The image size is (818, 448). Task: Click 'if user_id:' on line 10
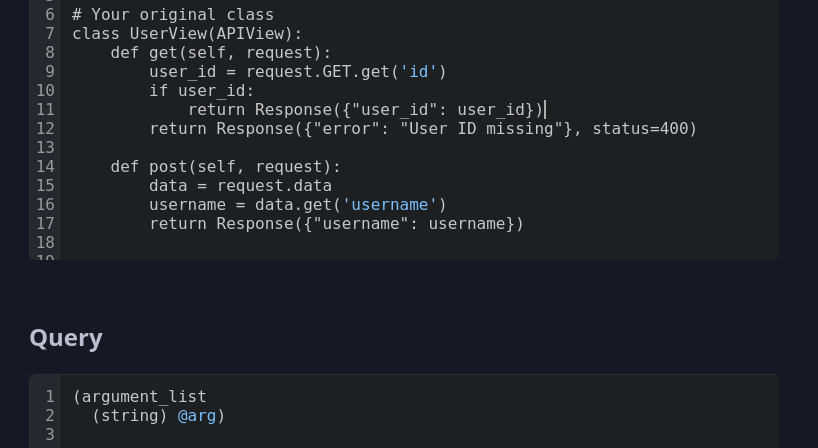pos(202,91)
